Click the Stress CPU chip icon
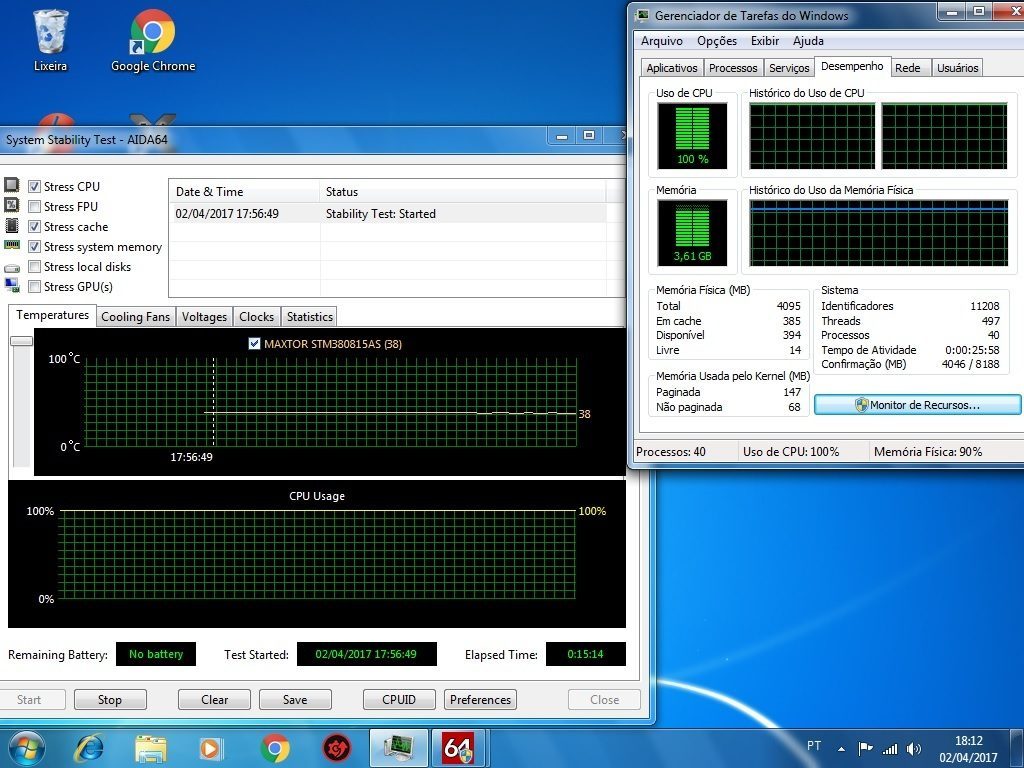 (12, 185)
